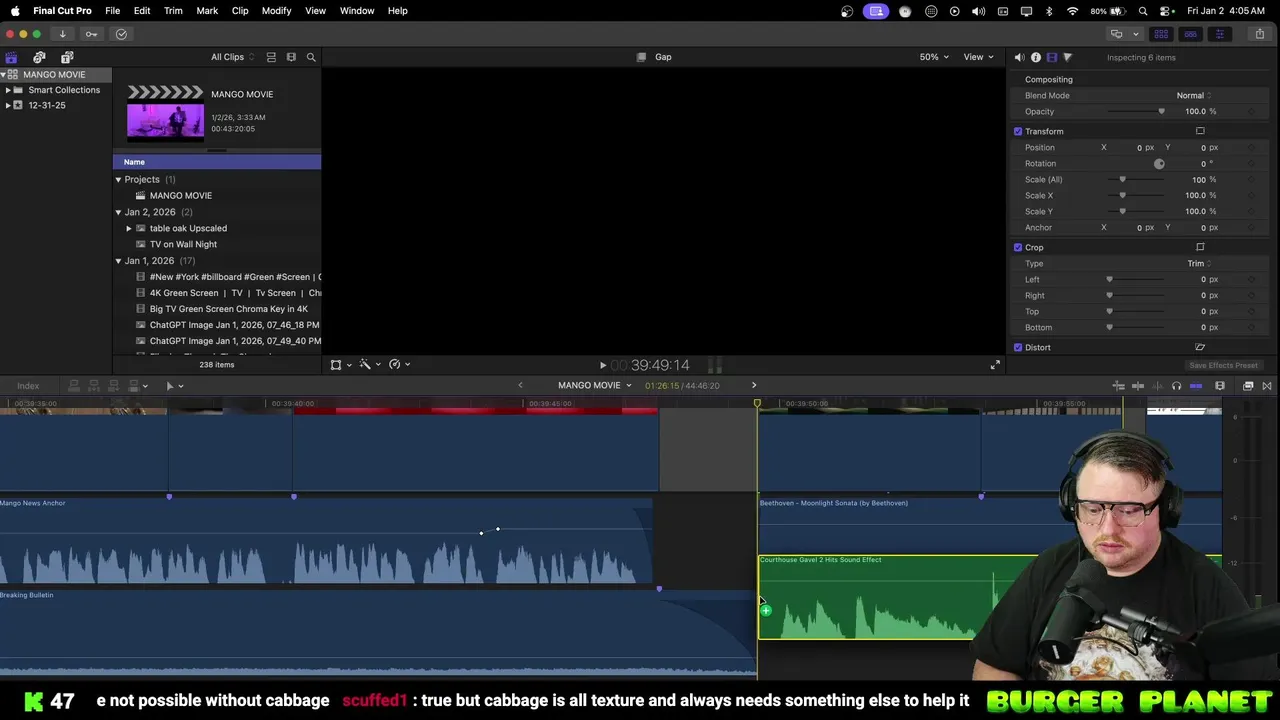Expand the Smart Collections folder
1280x720 pixels.
(8, 90)
